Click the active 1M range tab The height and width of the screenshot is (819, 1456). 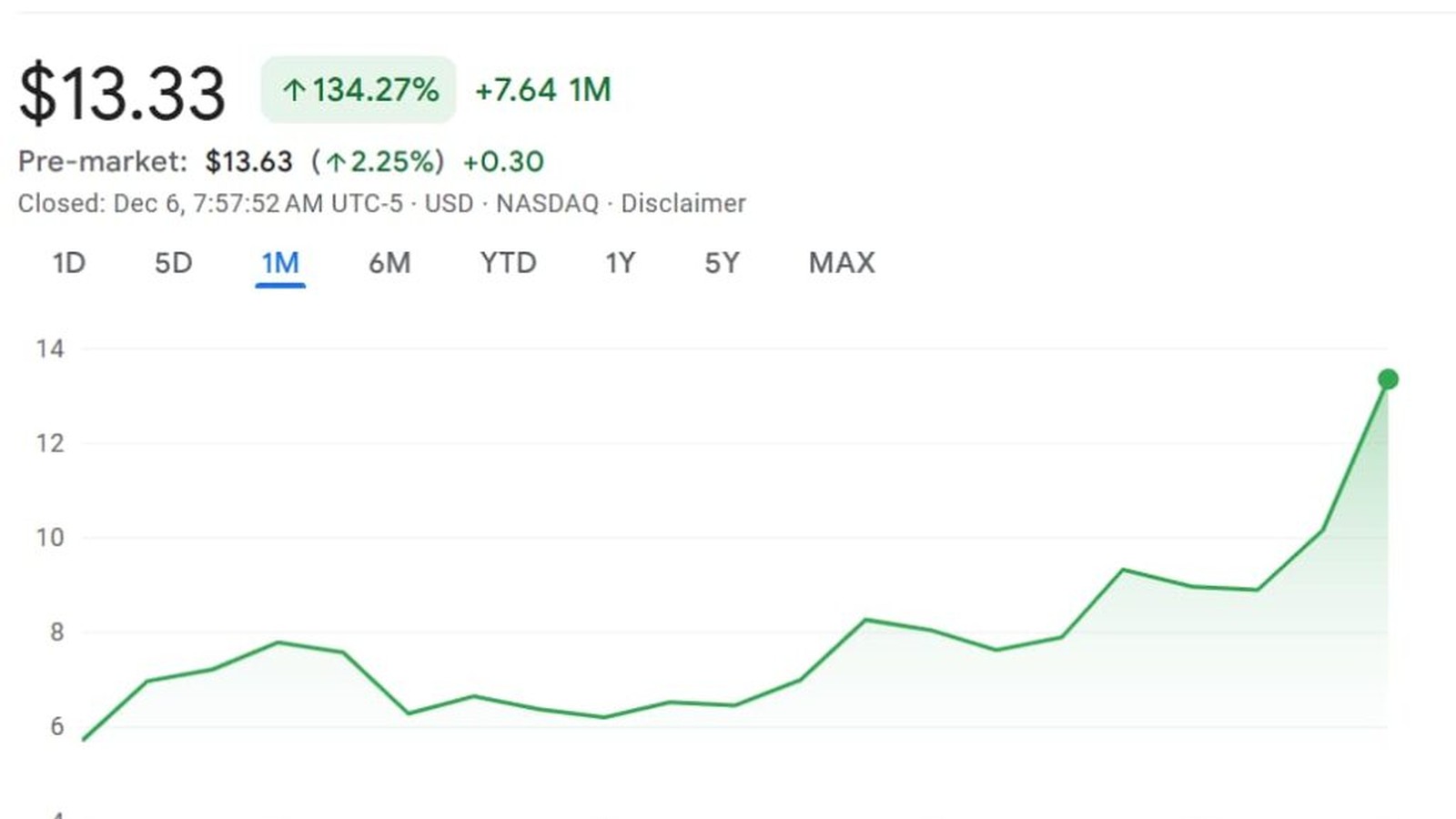[280, 263]
